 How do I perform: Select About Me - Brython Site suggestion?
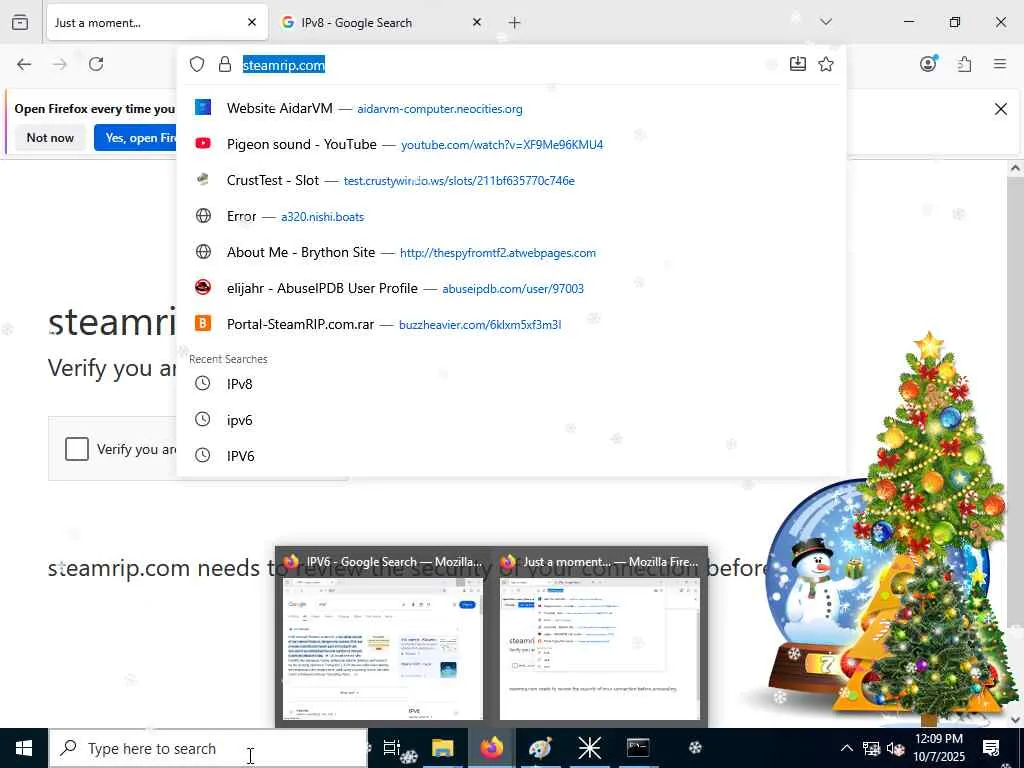pos(511,252)
